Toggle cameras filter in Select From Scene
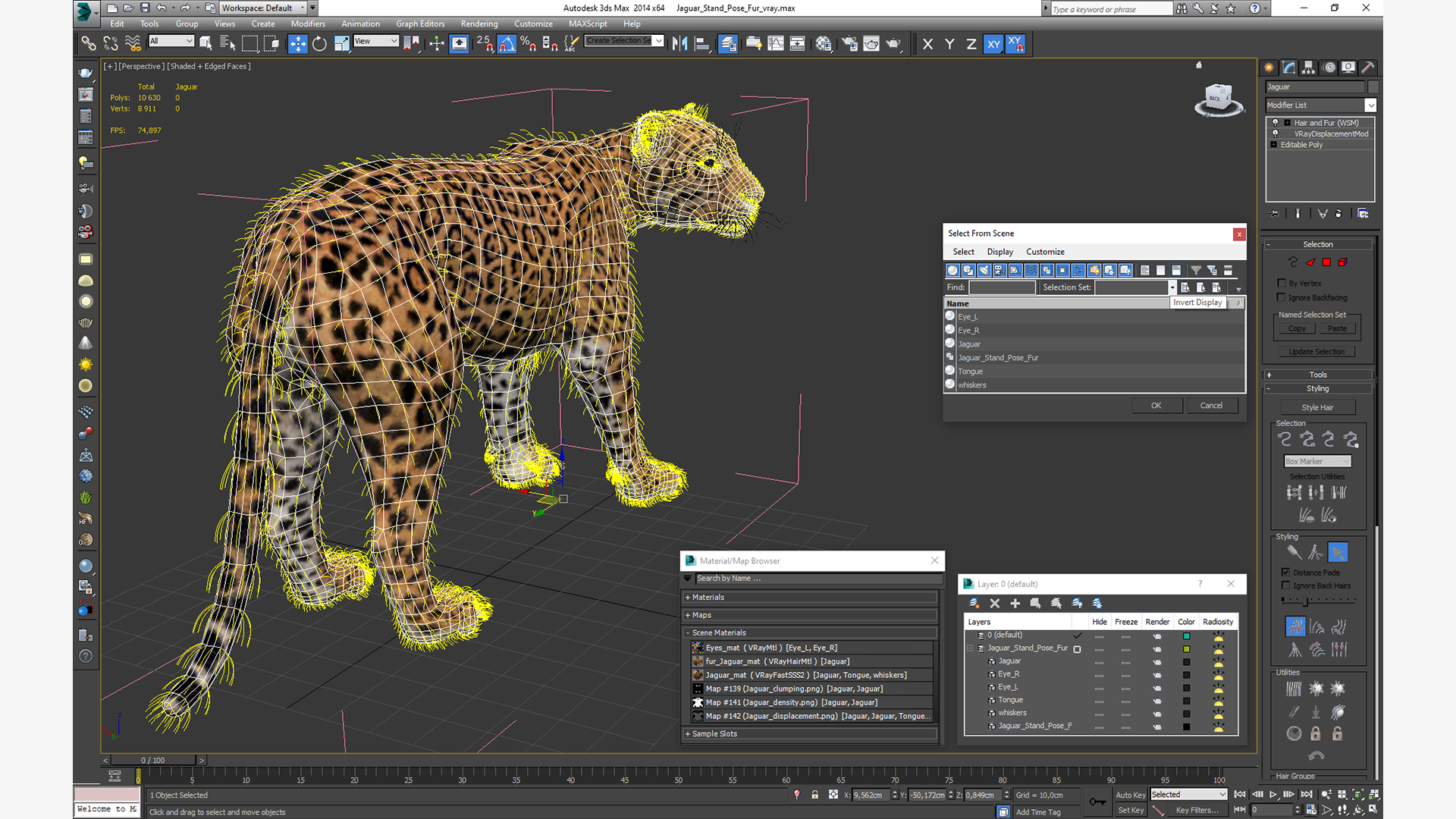The width and height of the screenshot is (1456, 819). (x=999, y=270)
